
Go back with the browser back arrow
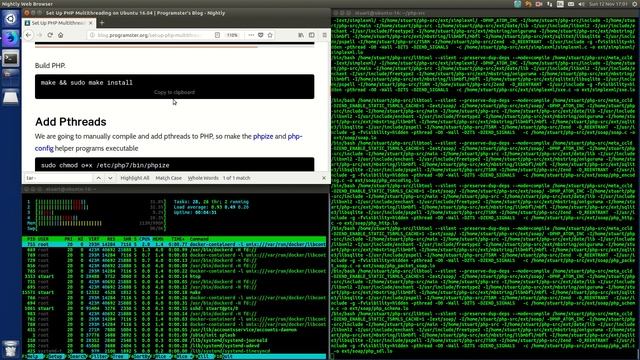[x=28, y=35]
